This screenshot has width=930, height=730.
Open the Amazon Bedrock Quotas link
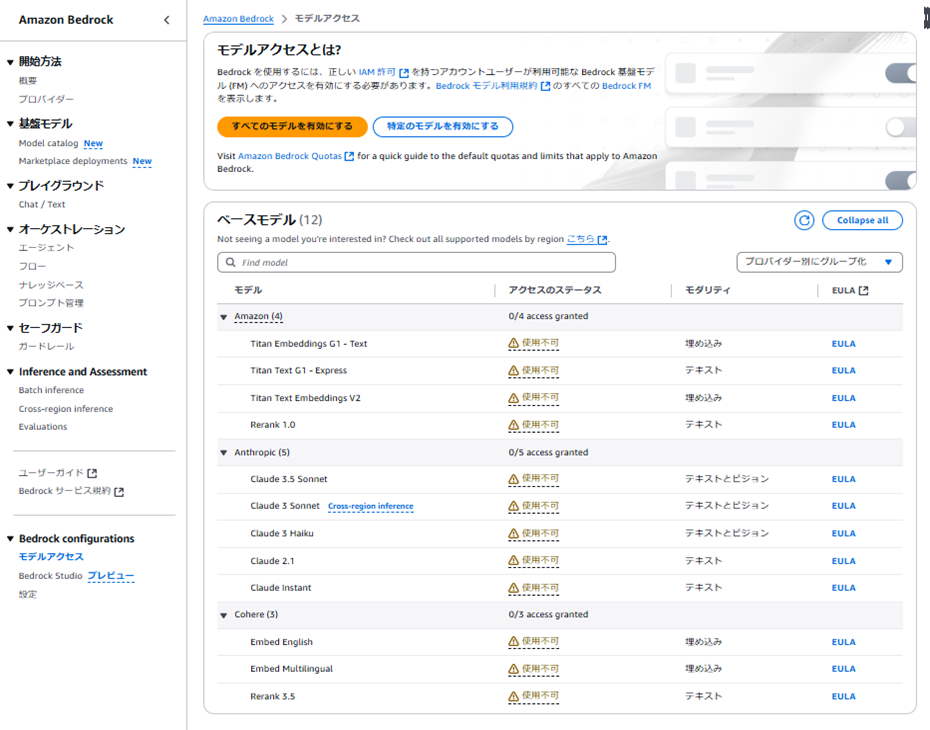pos(290,156)
